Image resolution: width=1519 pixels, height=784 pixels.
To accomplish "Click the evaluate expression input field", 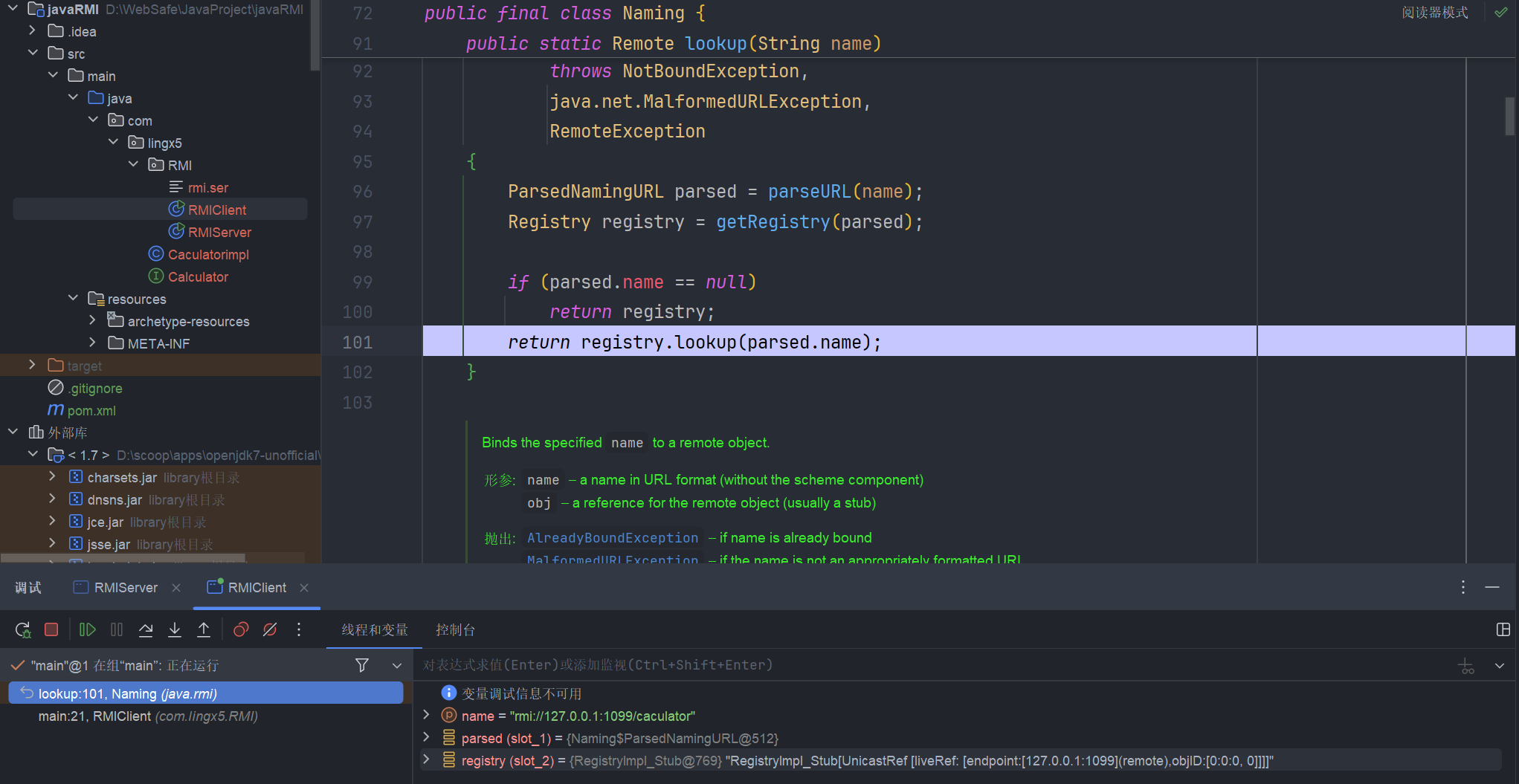I will (932, 665).
